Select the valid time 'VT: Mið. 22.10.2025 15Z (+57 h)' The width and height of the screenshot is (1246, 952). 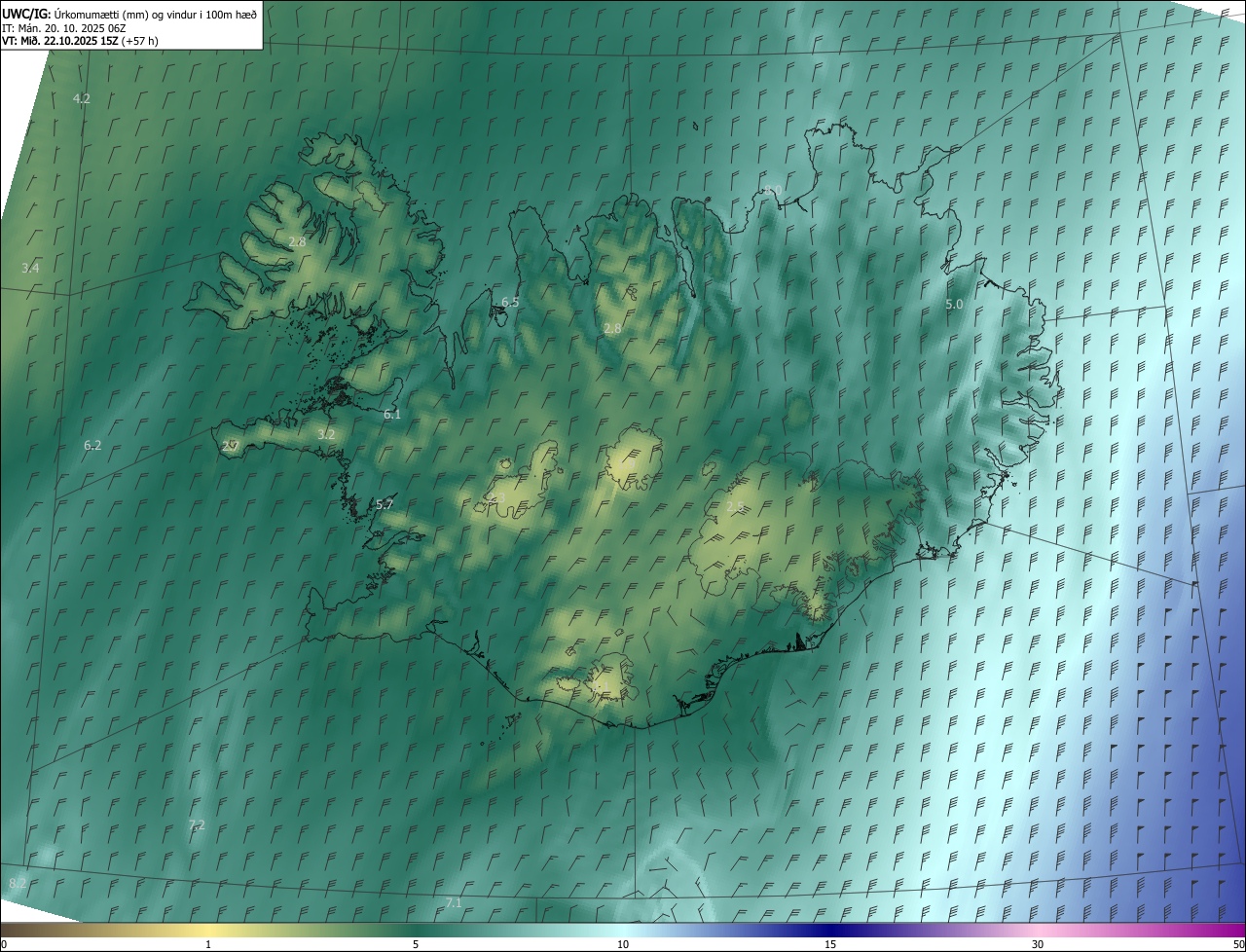pos(80,41)
